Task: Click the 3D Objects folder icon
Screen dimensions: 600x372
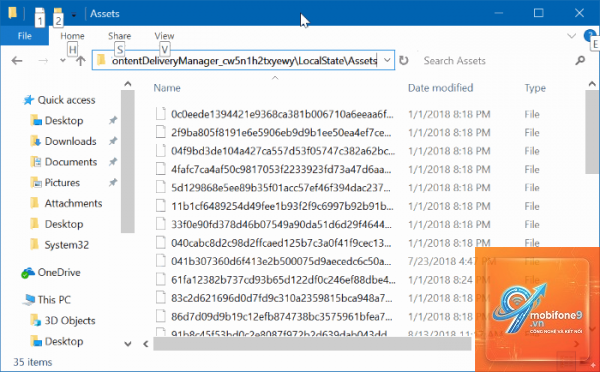Action: [36, 321]
